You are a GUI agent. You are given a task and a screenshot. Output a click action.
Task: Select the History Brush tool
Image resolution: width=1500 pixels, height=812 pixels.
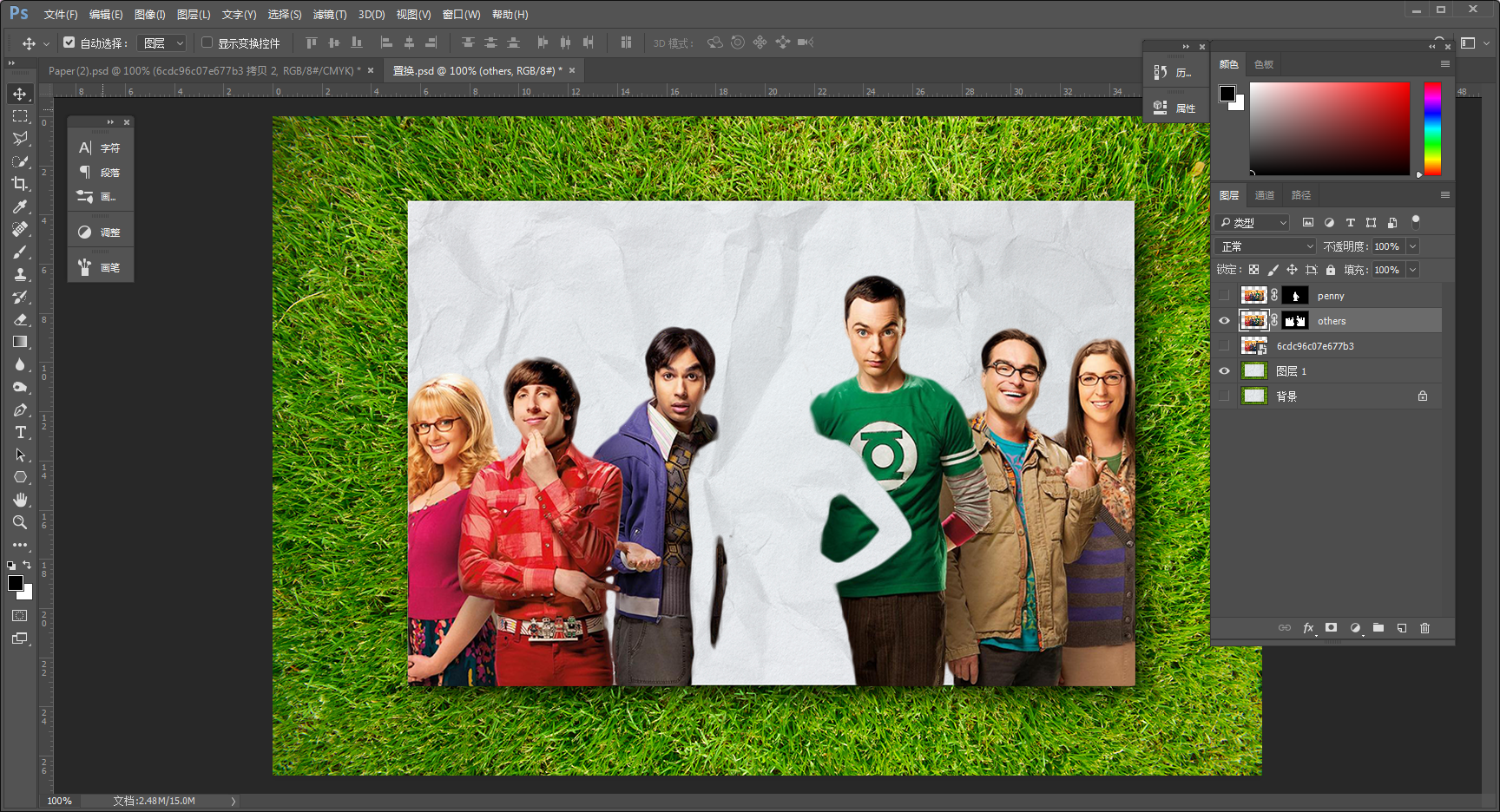point(20,297)
